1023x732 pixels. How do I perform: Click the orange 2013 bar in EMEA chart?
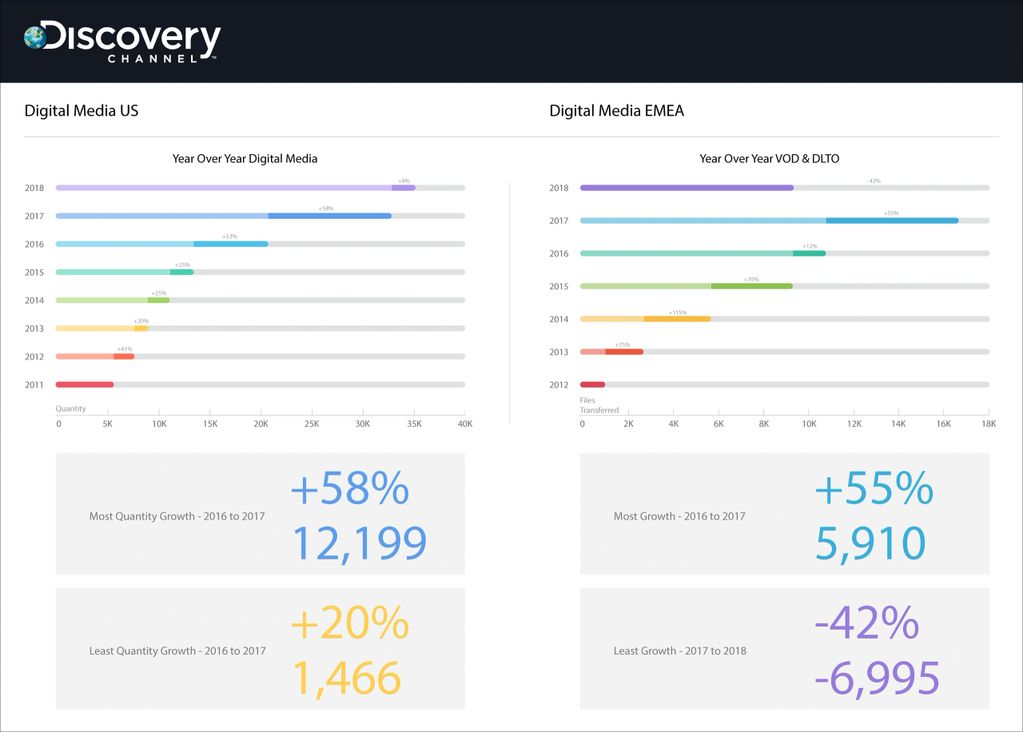pyautogui.click(x=612, y=352)
